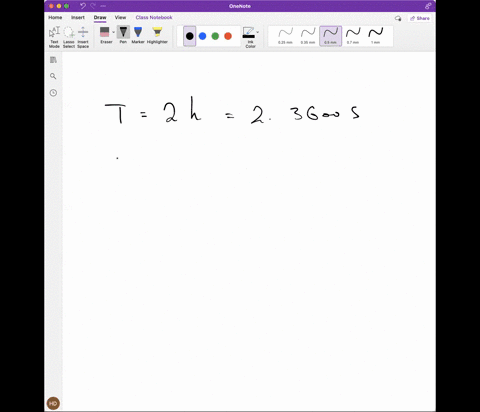Expand the Eraser options arrow
This screenshot has width=480, height=412.
[113, 32]
